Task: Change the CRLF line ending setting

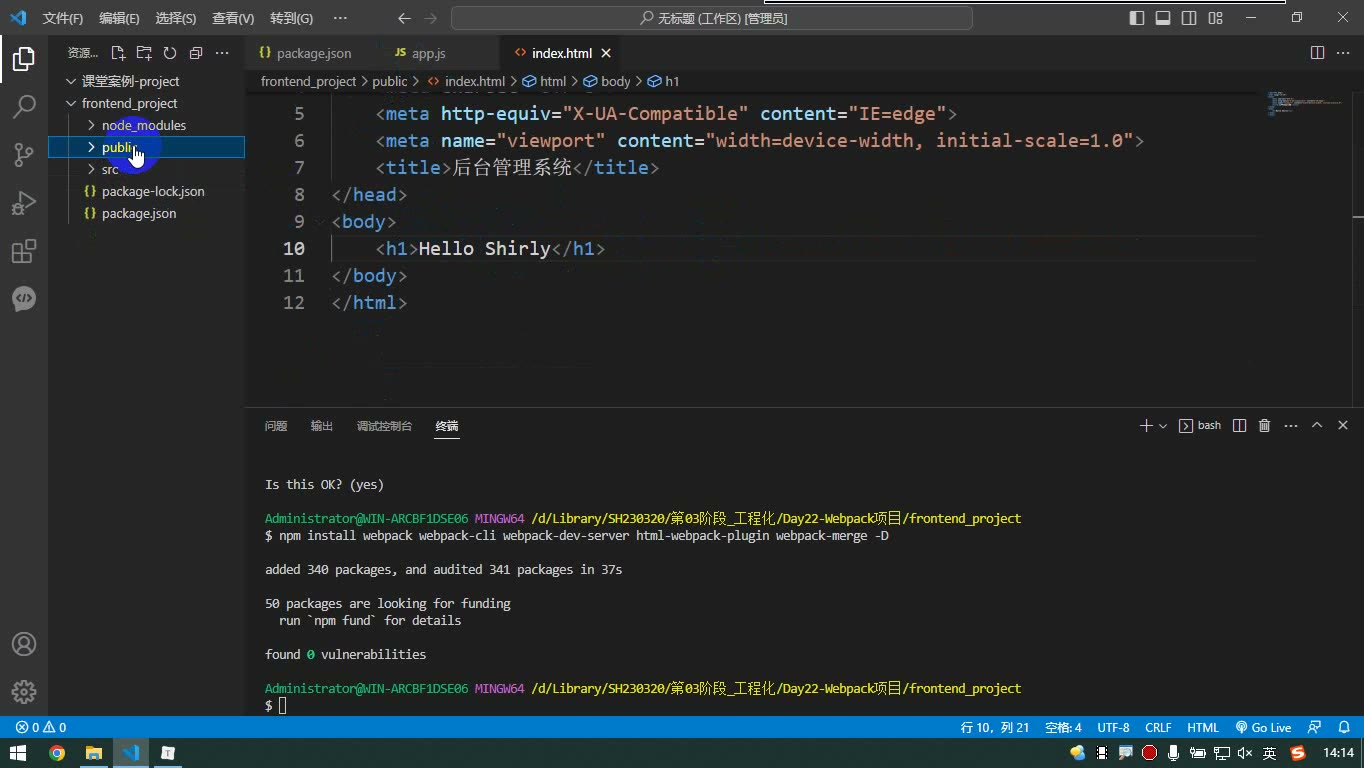Action: click(1158, 728)
